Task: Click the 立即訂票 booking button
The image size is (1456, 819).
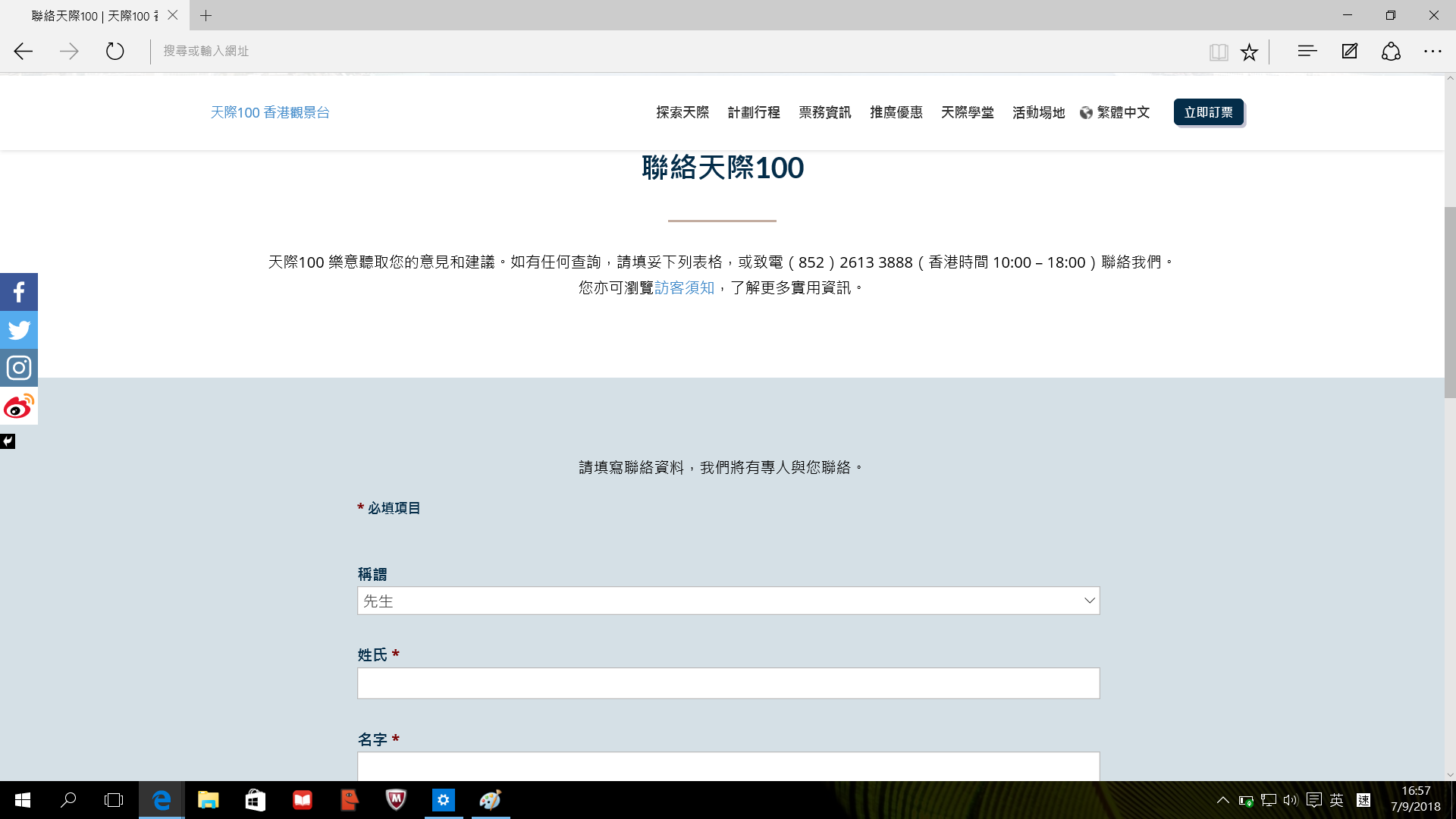Action: 1209,112
